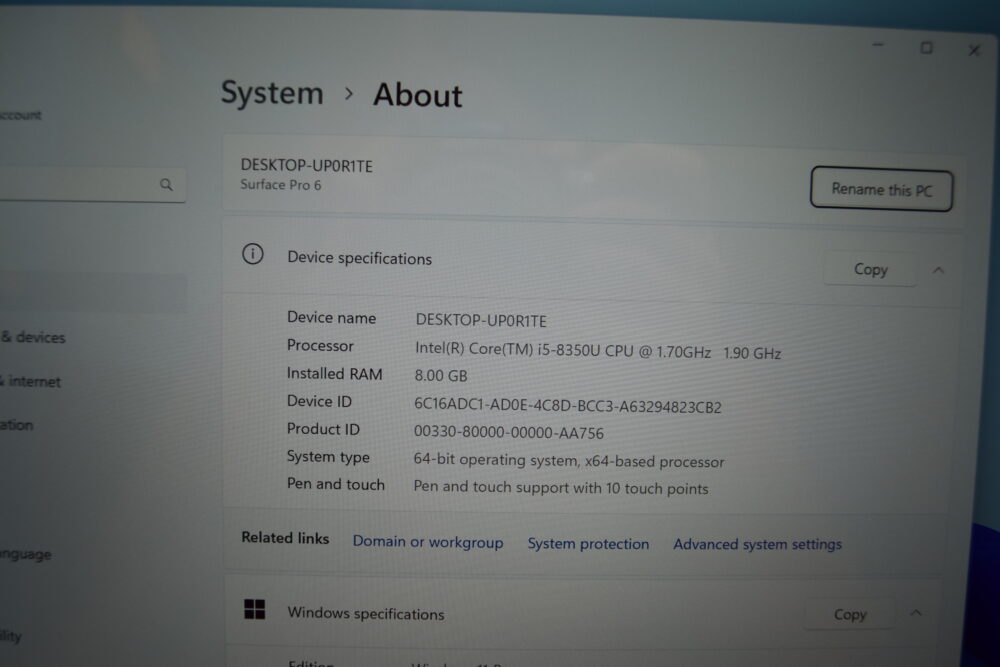Image resolution: width=1000 pixels, height=667 pixels.
Task: Click the Device specifications heading
Action: (x=360, y=258)
